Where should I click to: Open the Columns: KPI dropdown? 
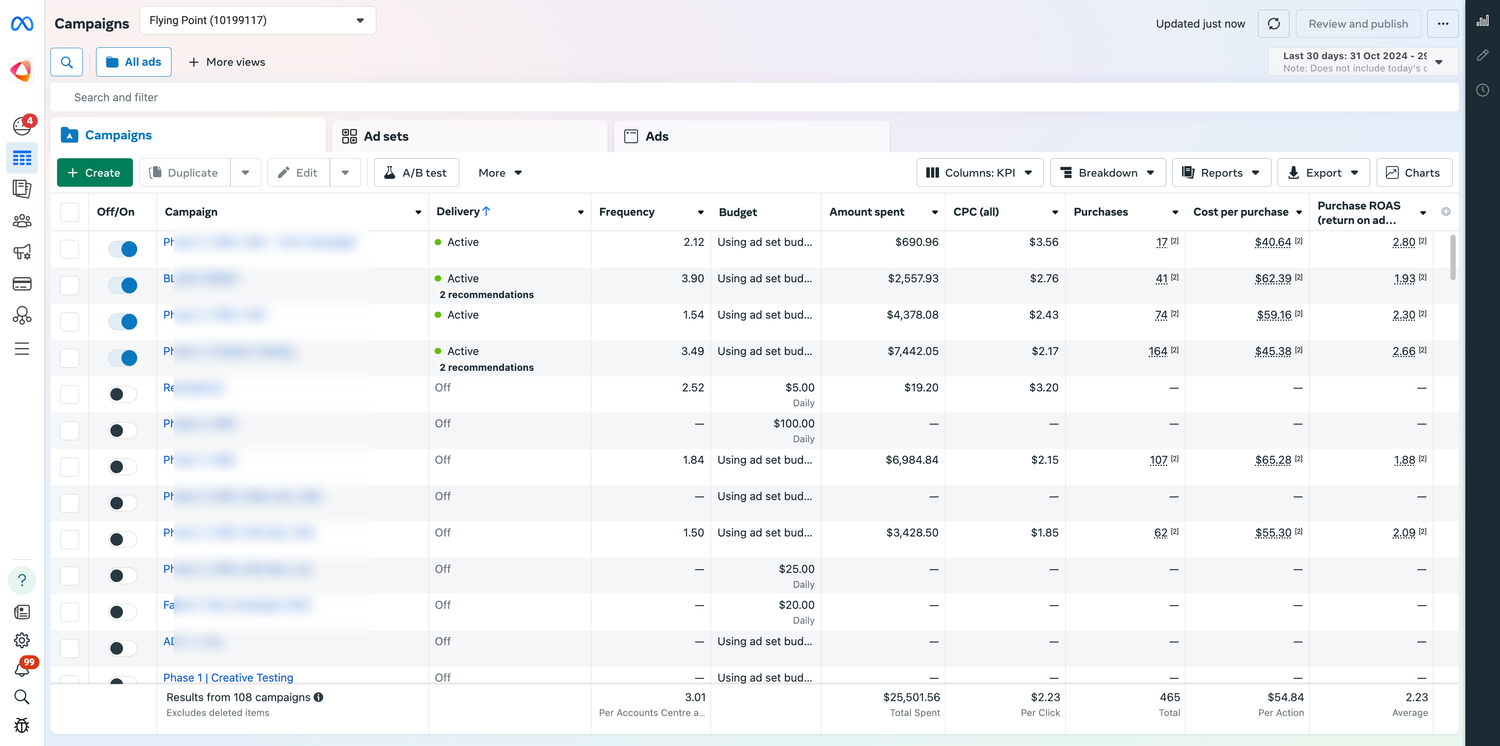click(980, 173)
